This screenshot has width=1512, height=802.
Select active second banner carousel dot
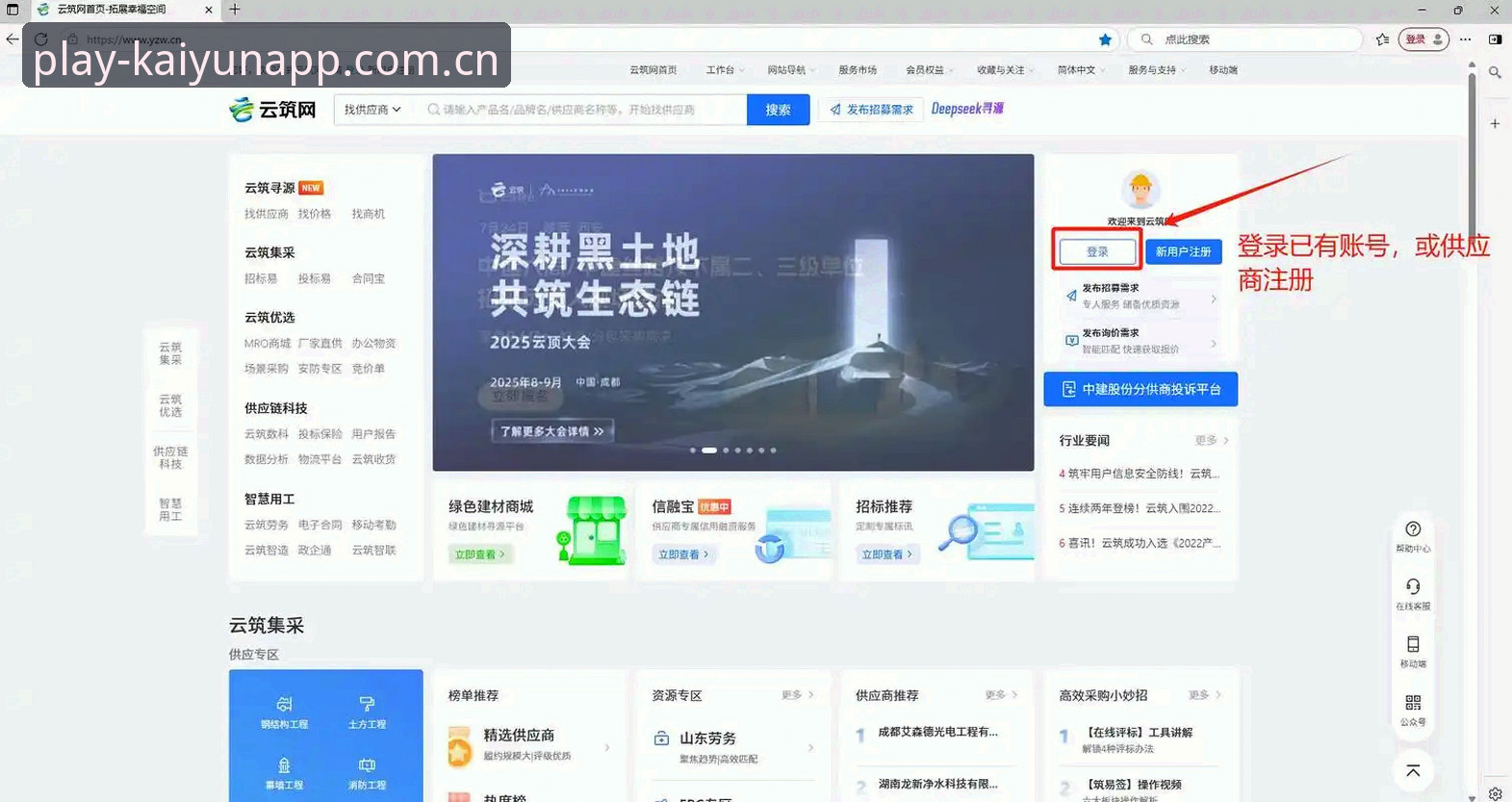(709, 450)
